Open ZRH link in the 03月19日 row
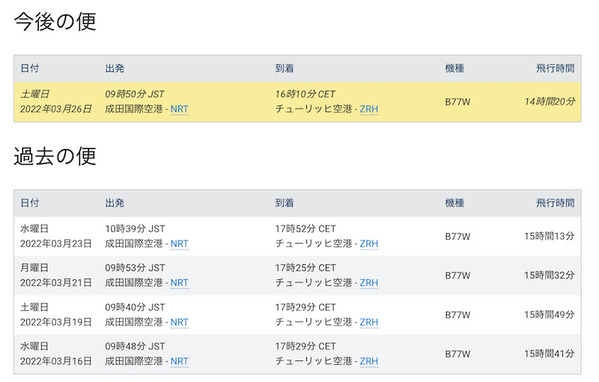Viewport: 599px width, 382px height. [369, 322]
